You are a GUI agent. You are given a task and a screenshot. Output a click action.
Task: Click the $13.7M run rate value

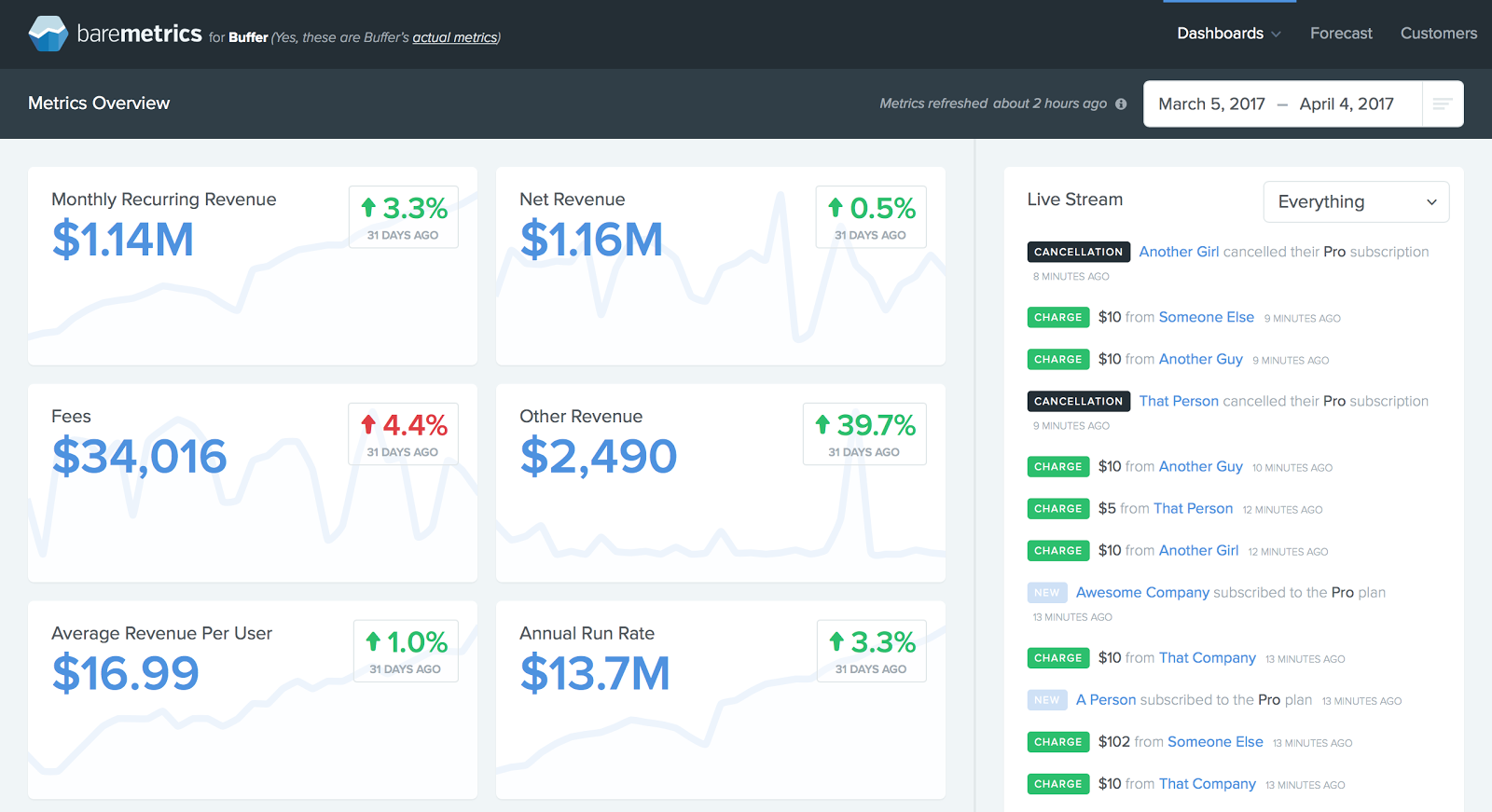[595, 674]
